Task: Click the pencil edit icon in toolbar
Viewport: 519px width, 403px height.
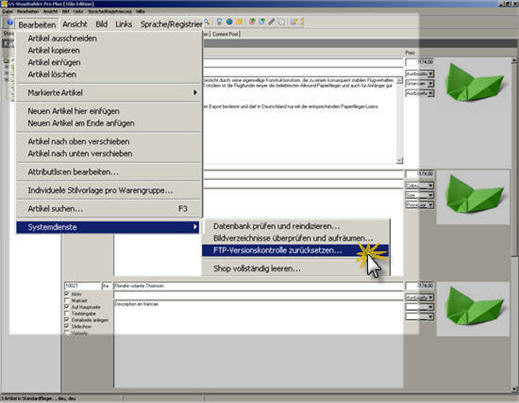Action: click(294, 22)
